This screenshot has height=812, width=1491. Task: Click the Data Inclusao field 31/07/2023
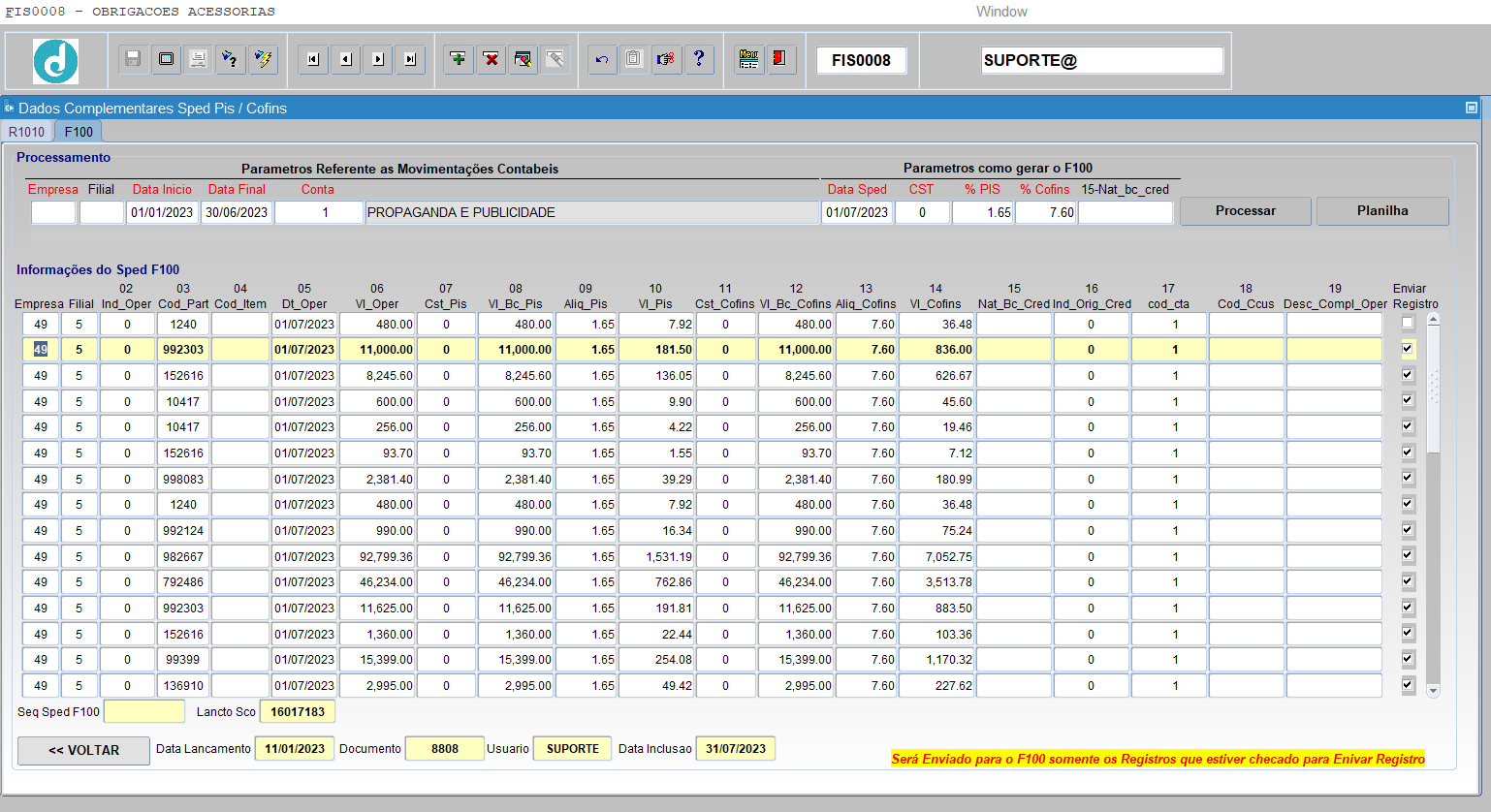tap(736, 749)
